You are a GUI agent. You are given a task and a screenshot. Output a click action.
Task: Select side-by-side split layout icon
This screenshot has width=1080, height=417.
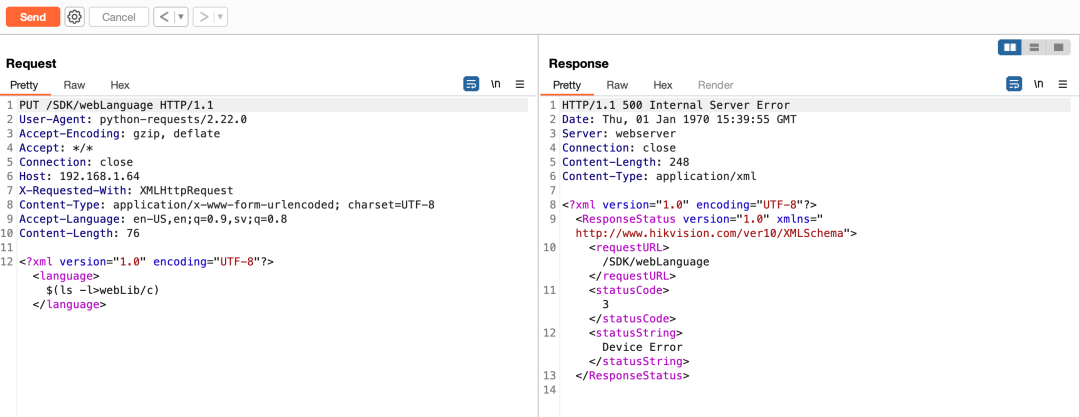coord(1010,47)
